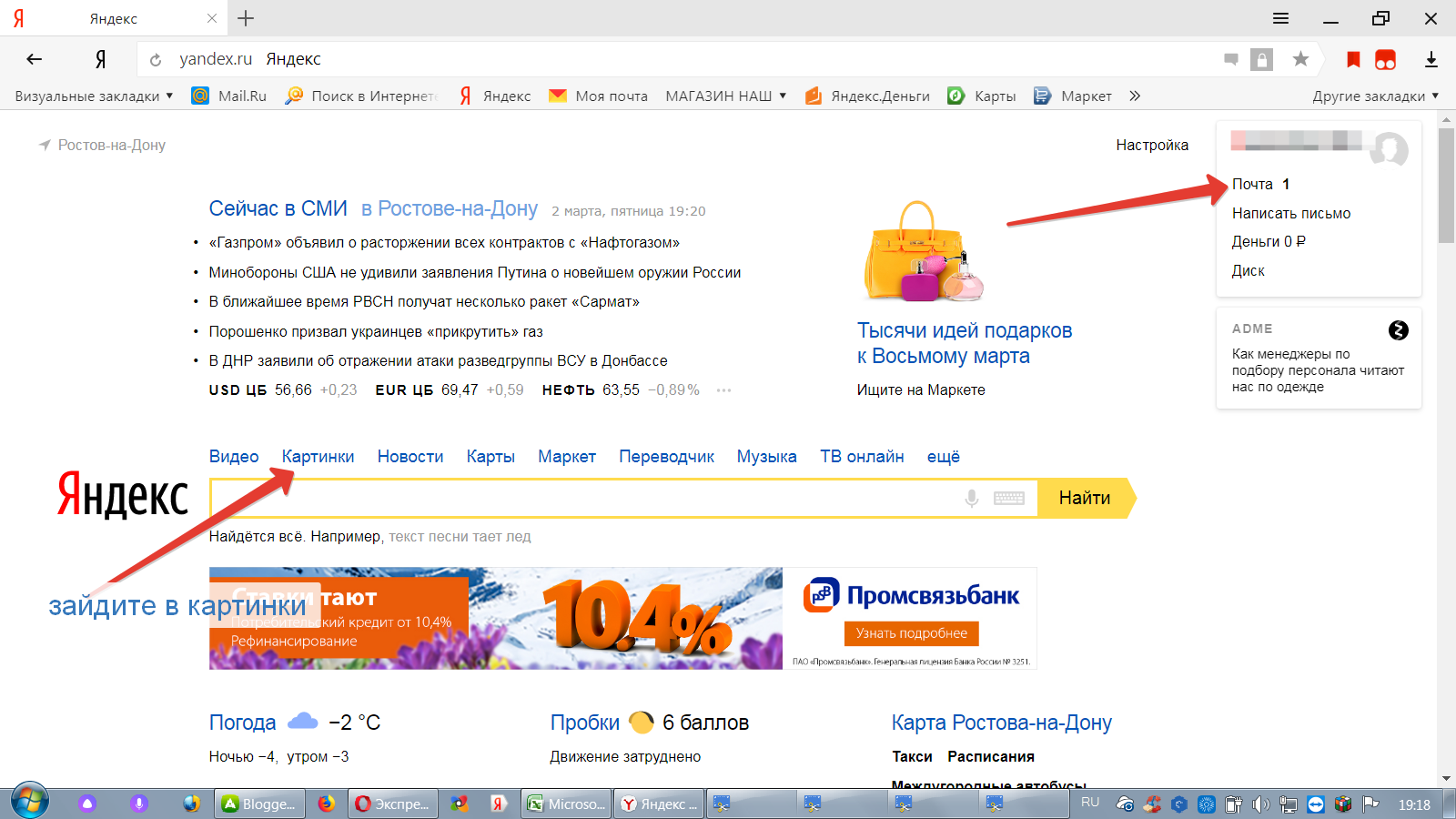Switch to the Сейчас в СМИ news tab
Image resolution: width=1456 pixels, height=819 pixels.
pyautogui.click(x=278, y=208)
